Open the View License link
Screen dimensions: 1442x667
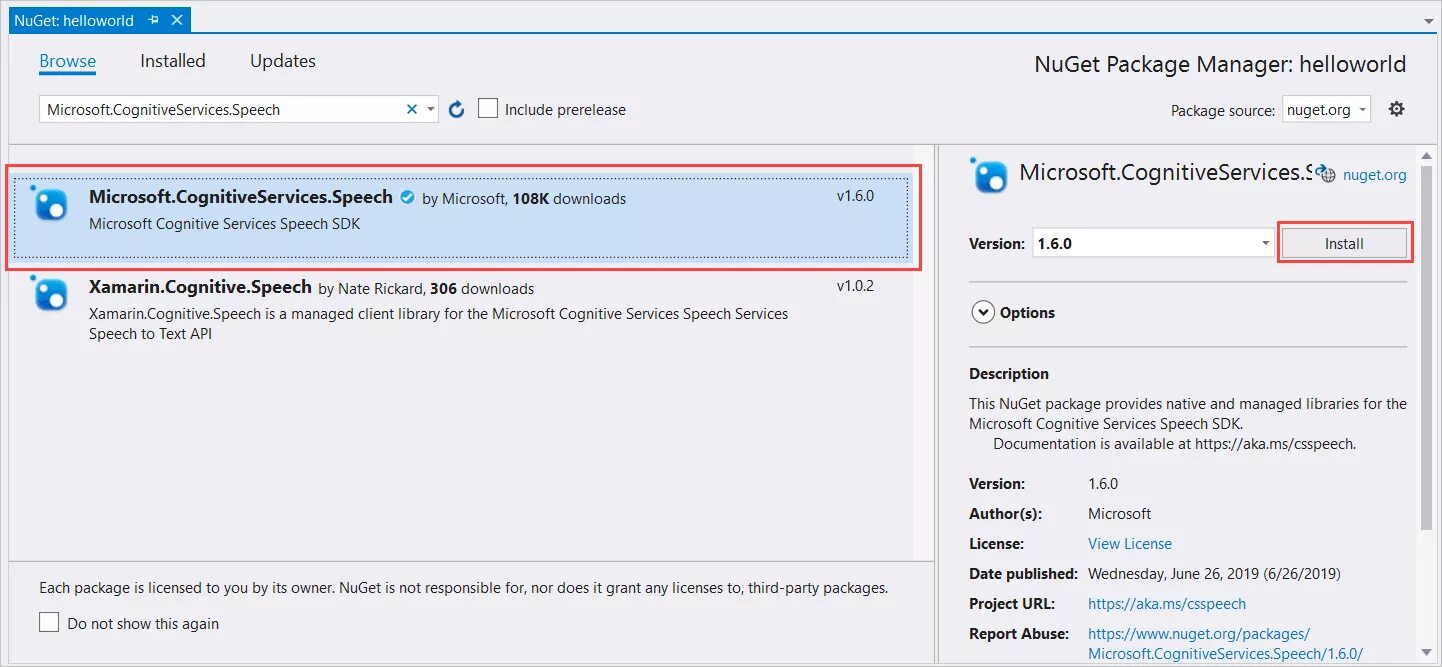[1129, 544]
